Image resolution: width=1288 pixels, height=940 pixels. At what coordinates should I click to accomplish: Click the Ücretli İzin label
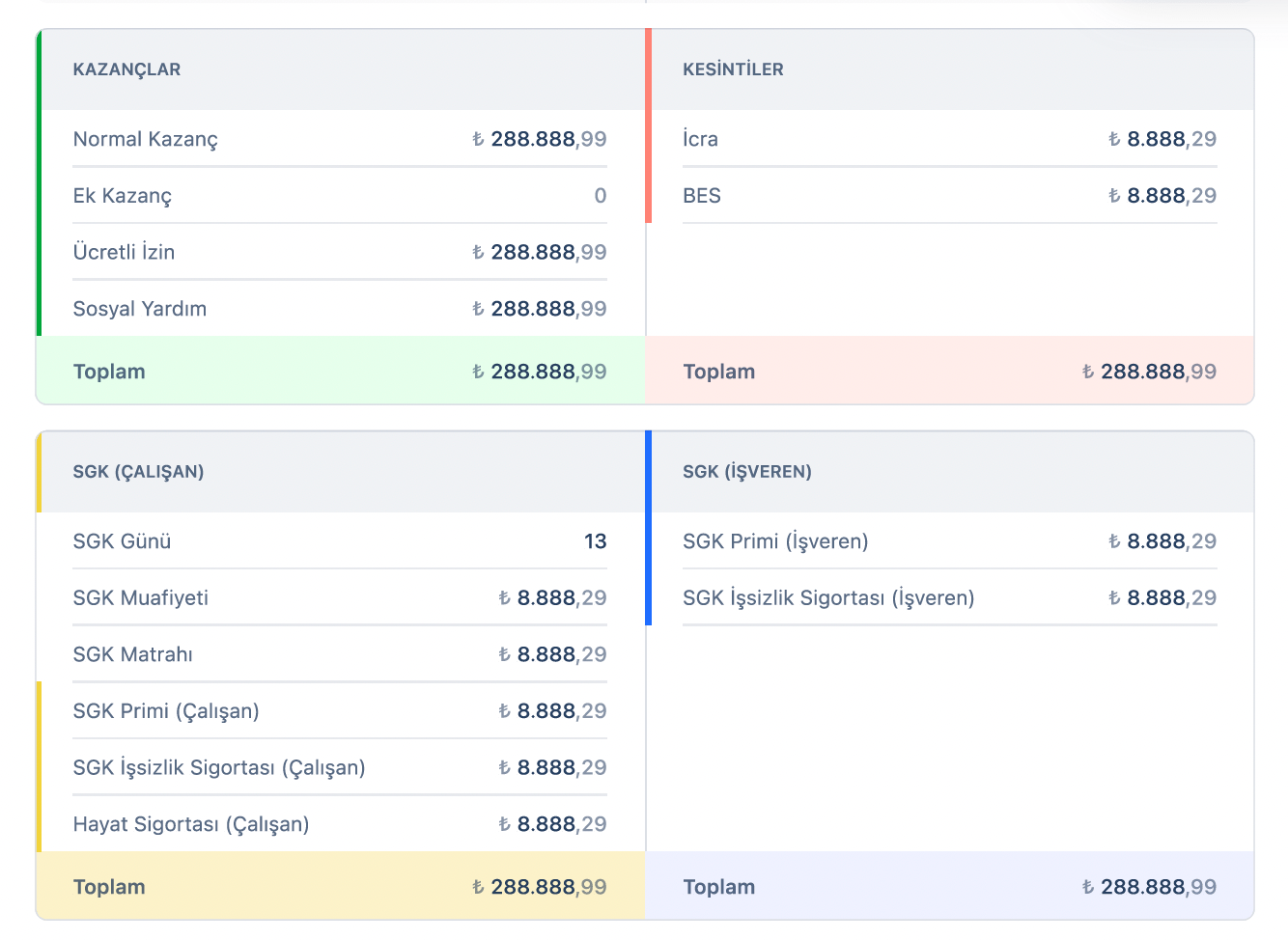pos(124,253)
